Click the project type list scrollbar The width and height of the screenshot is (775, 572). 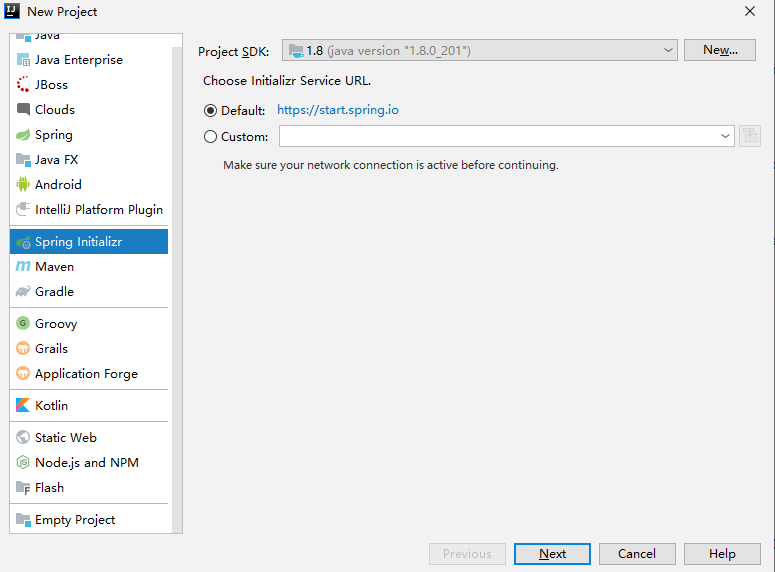(177, 289)
